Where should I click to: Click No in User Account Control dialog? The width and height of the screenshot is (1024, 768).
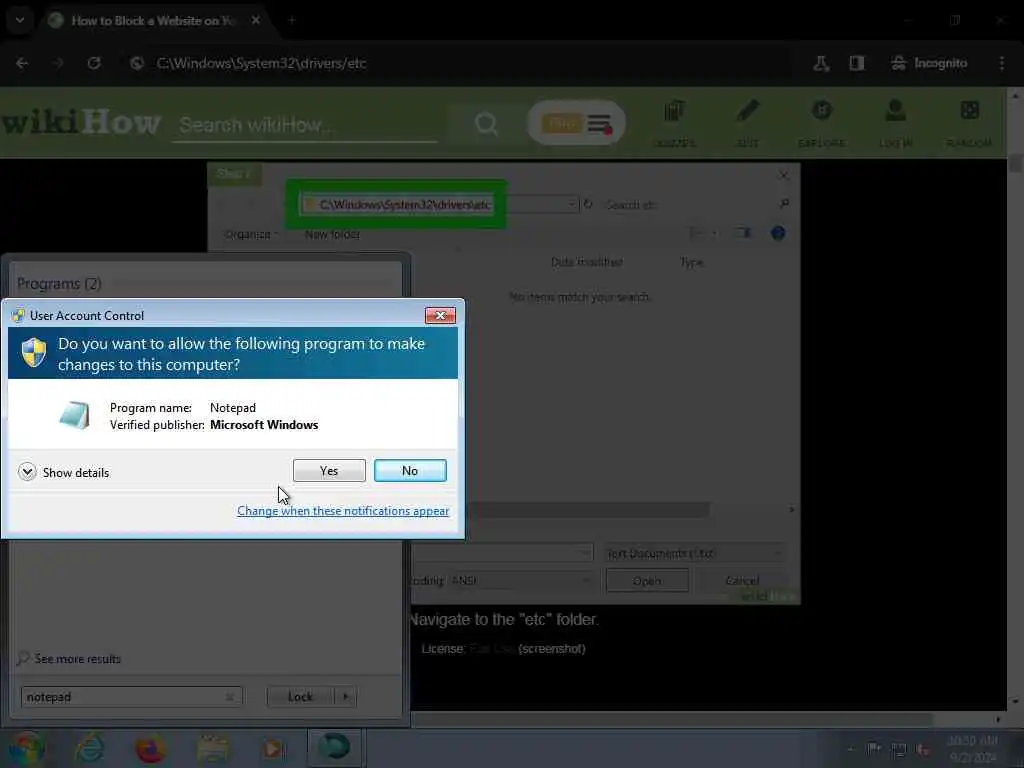click(410, 470)
